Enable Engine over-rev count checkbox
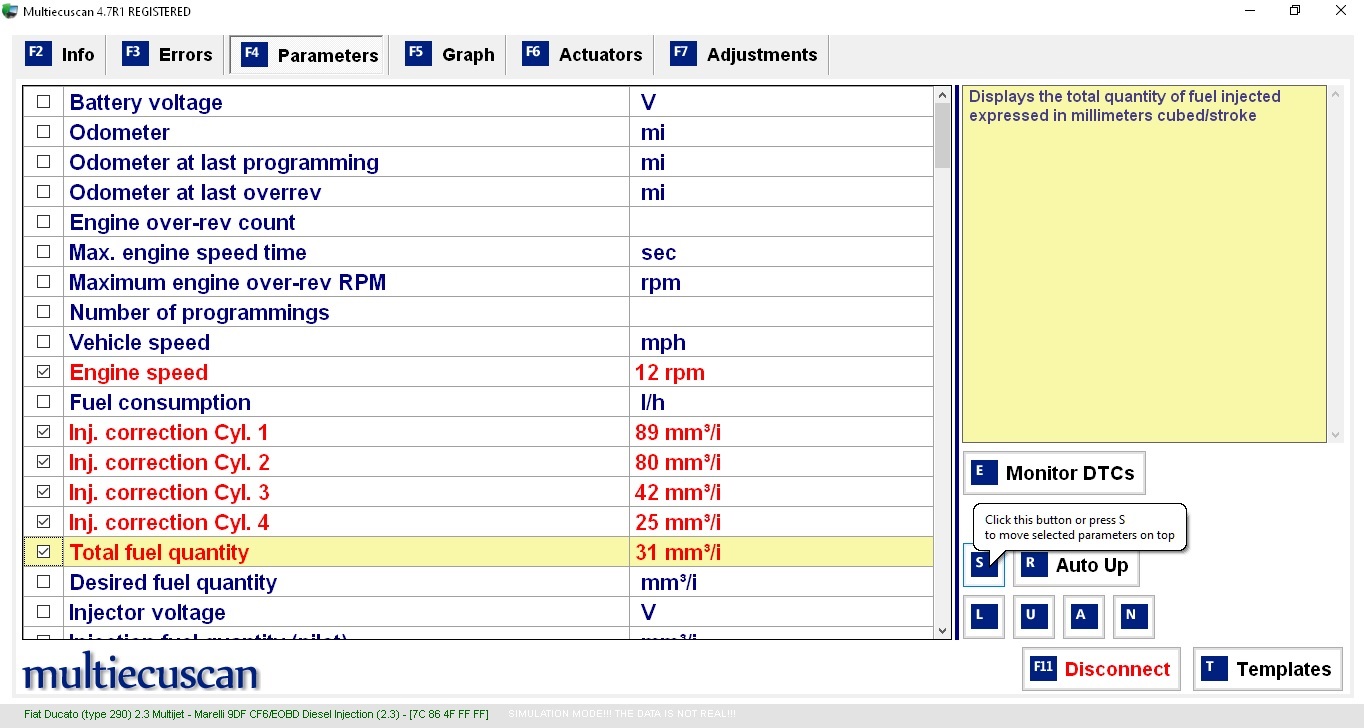The image size is (1364, 728). click(43, 222)
